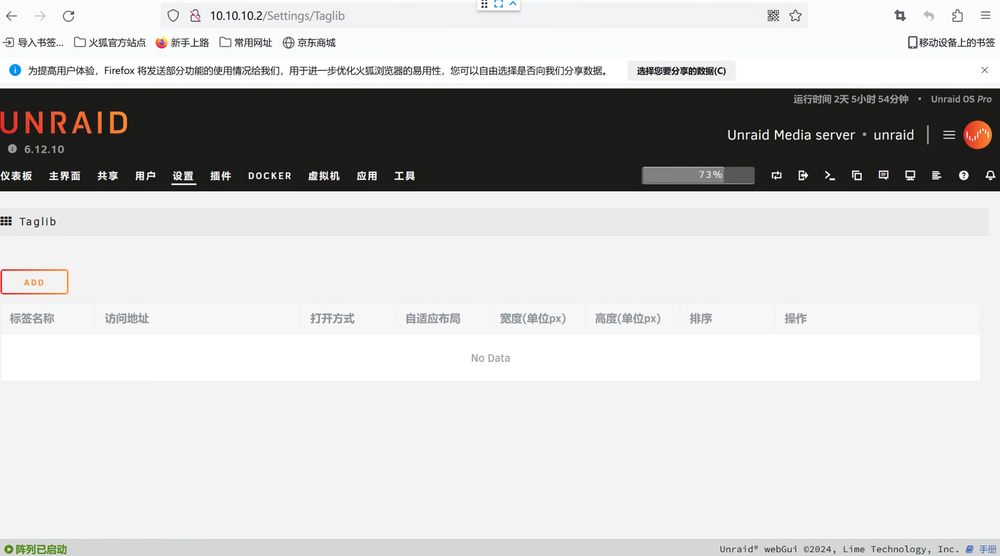Click the monitor info icon in nav bar
Viewport: 1000px width, 556px height.
pyautogui.click(x=910, y=175)
